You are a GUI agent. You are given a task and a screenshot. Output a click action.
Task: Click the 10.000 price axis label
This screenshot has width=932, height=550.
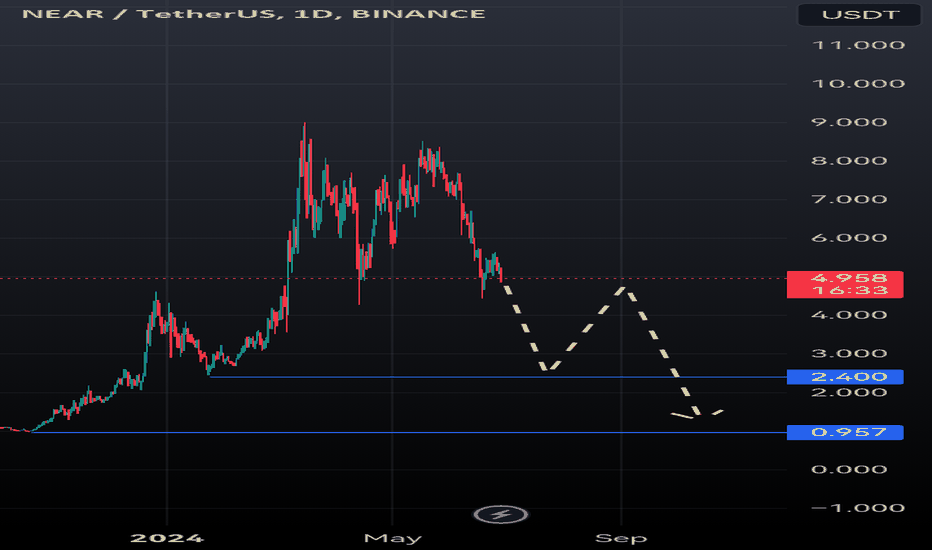click(x=858, y=84)
